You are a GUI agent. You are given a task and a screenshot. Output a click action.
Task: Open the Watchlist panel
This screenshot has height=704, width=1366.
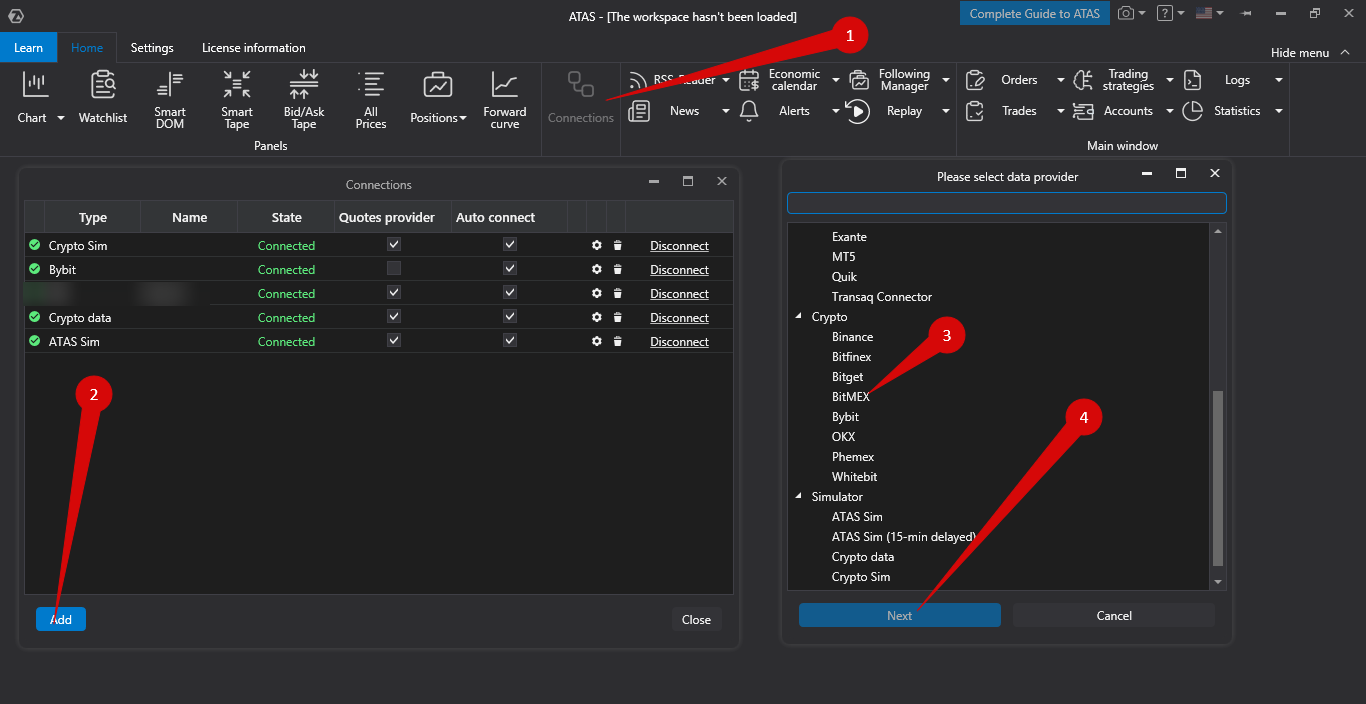pos(103,97)
